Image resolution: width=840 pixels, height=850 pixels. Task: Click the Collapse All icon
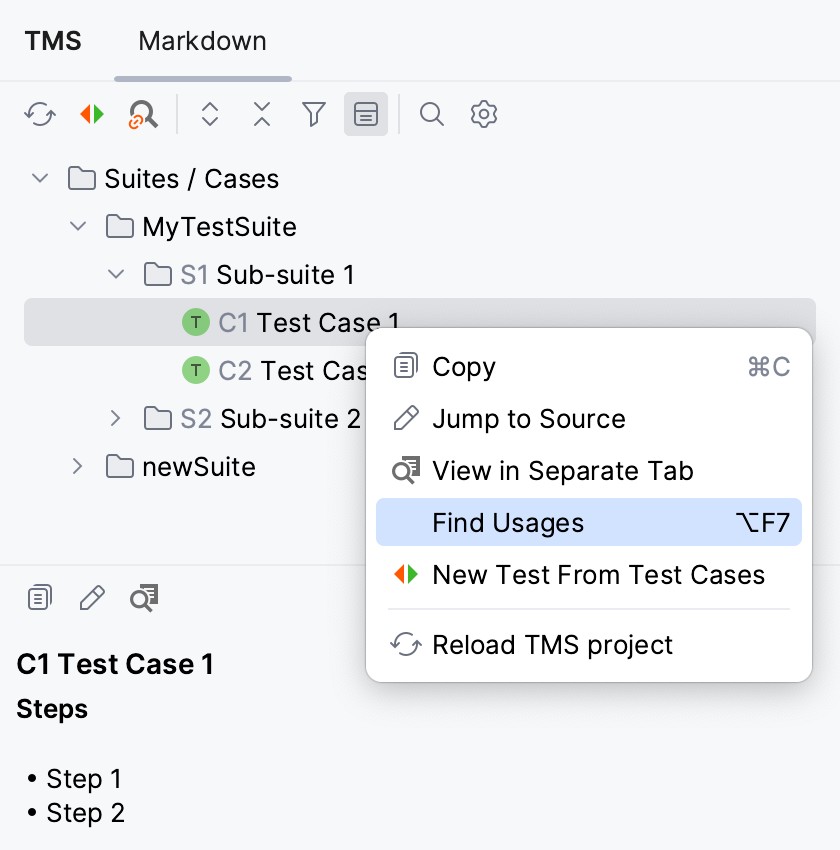pos(261,114)
